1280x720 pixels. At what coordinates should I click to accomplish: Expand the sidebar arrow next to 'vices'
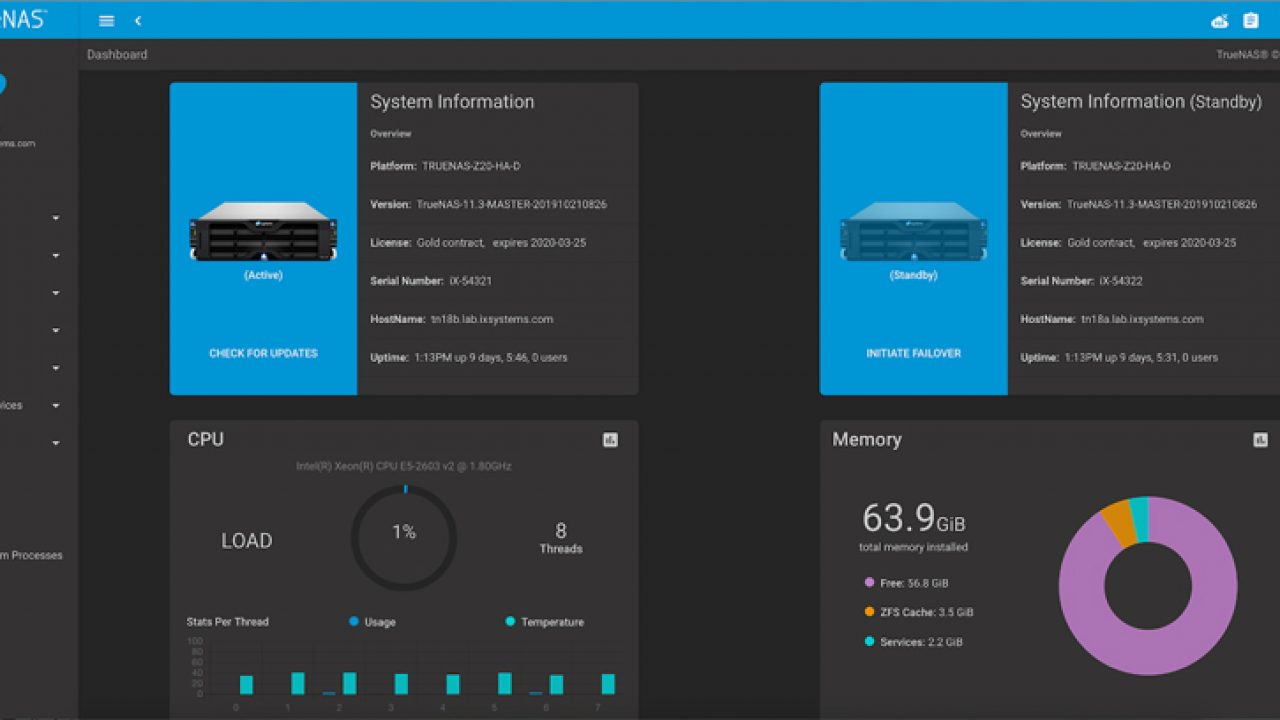click(56, 406)
